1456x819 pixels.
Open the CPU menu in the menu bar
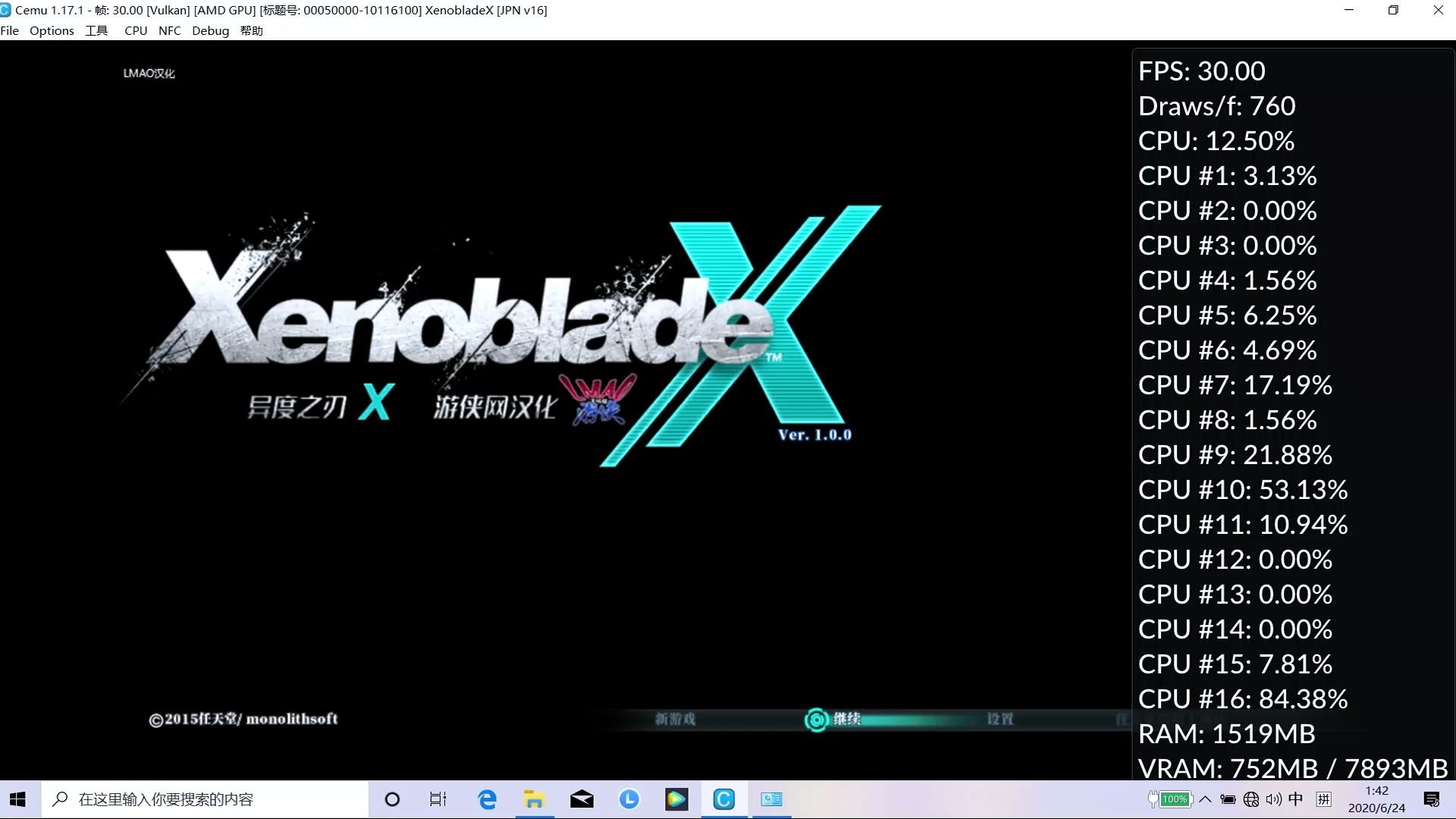(136, 30)
